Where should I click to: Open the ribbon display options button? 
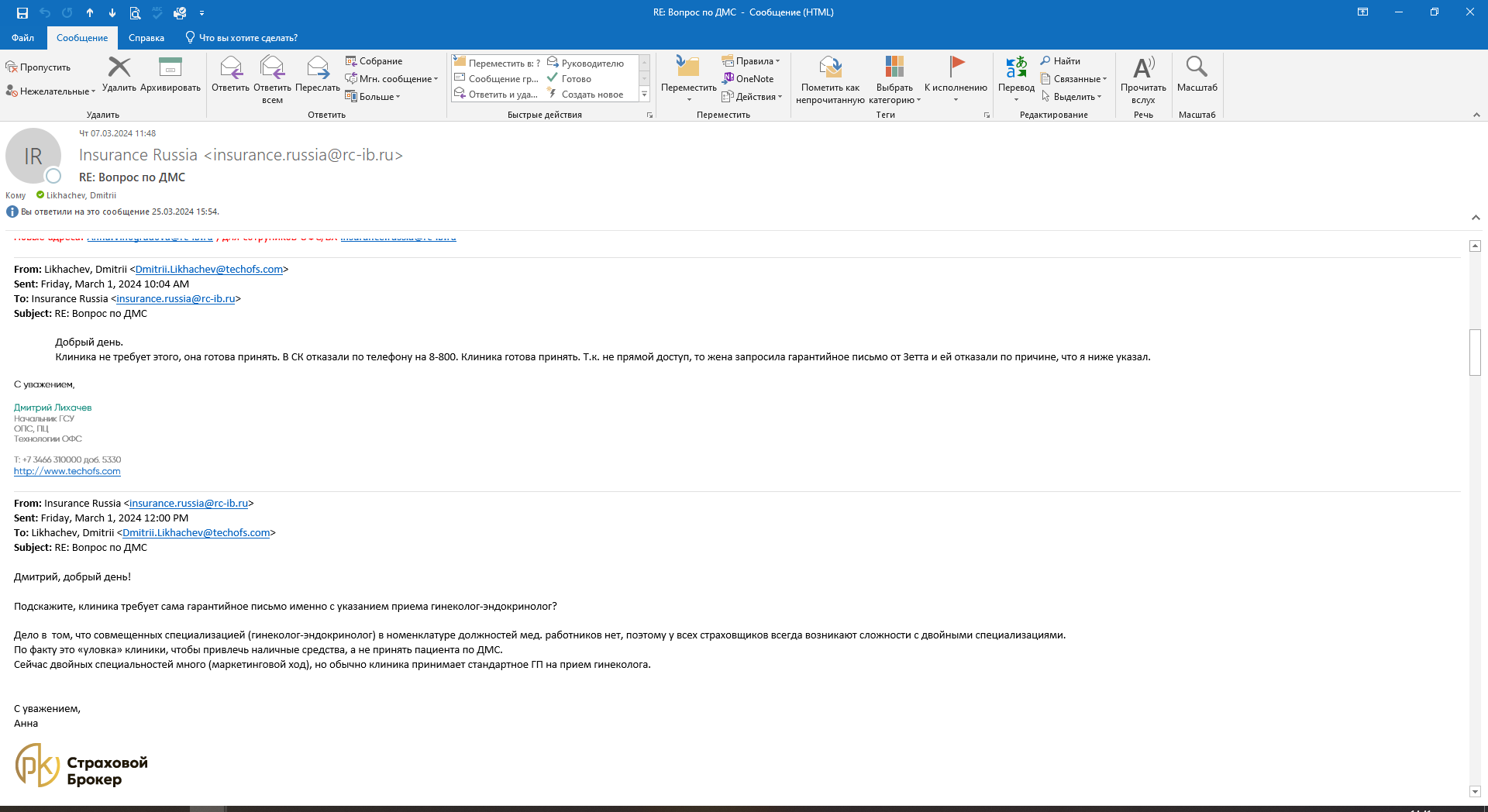(1362, 12)
